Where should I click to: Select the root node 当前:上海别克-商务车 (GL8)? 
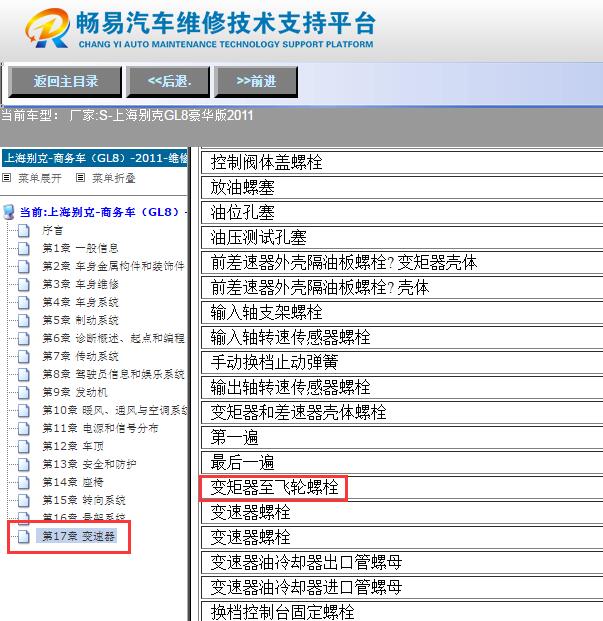point(103,212)
